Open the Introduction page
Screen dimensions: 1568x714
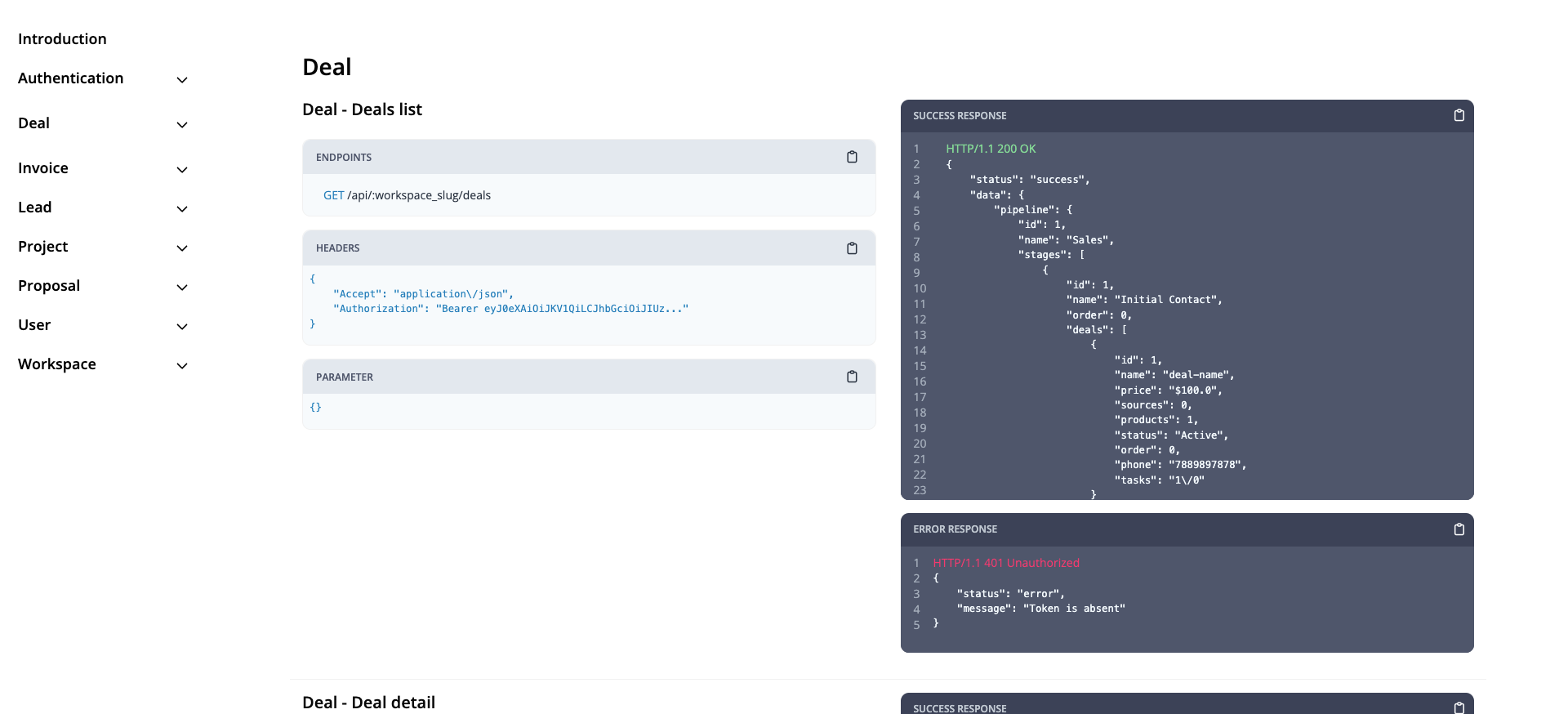pos(62,39)
